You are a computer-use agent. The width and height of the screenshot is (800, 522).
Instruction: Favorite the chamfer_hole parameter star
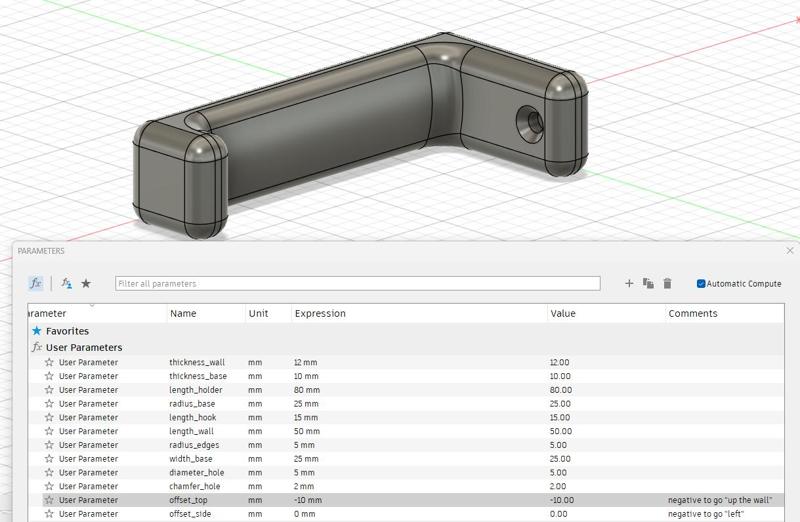click(49, 486)
